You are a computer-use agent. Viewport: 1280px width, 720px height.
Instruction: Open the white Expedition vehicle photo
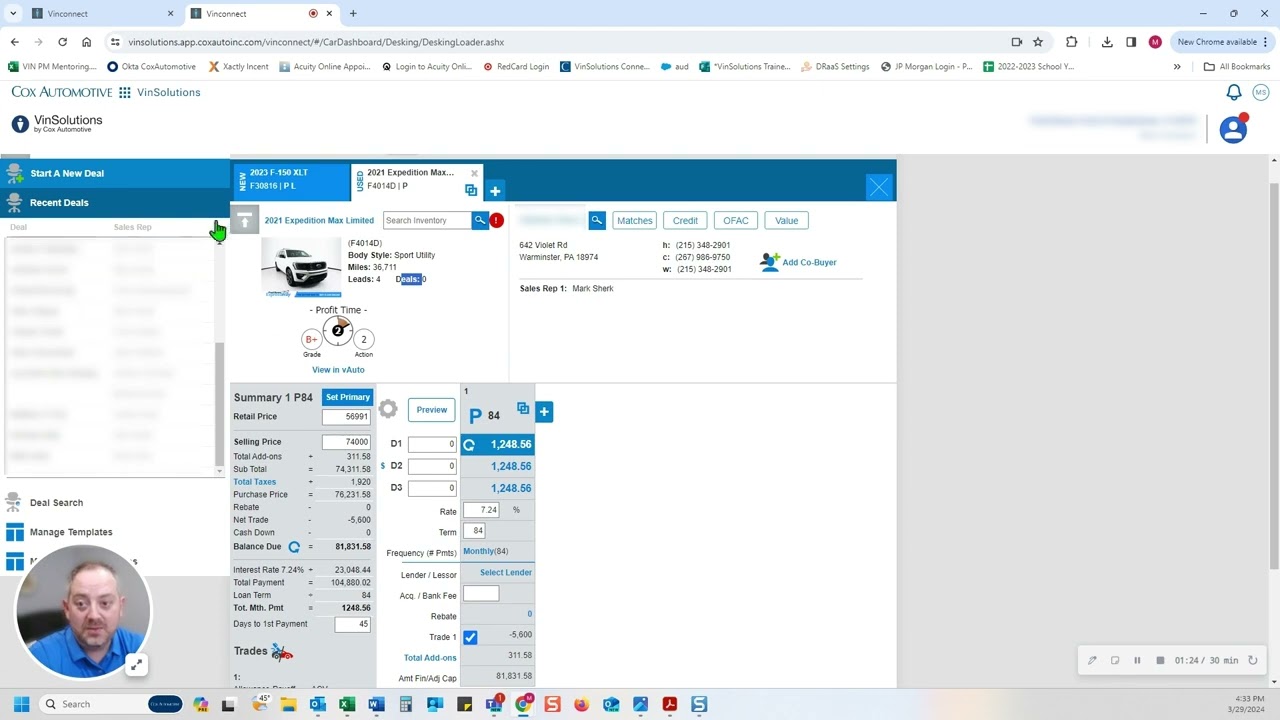(x=301, y=267)
